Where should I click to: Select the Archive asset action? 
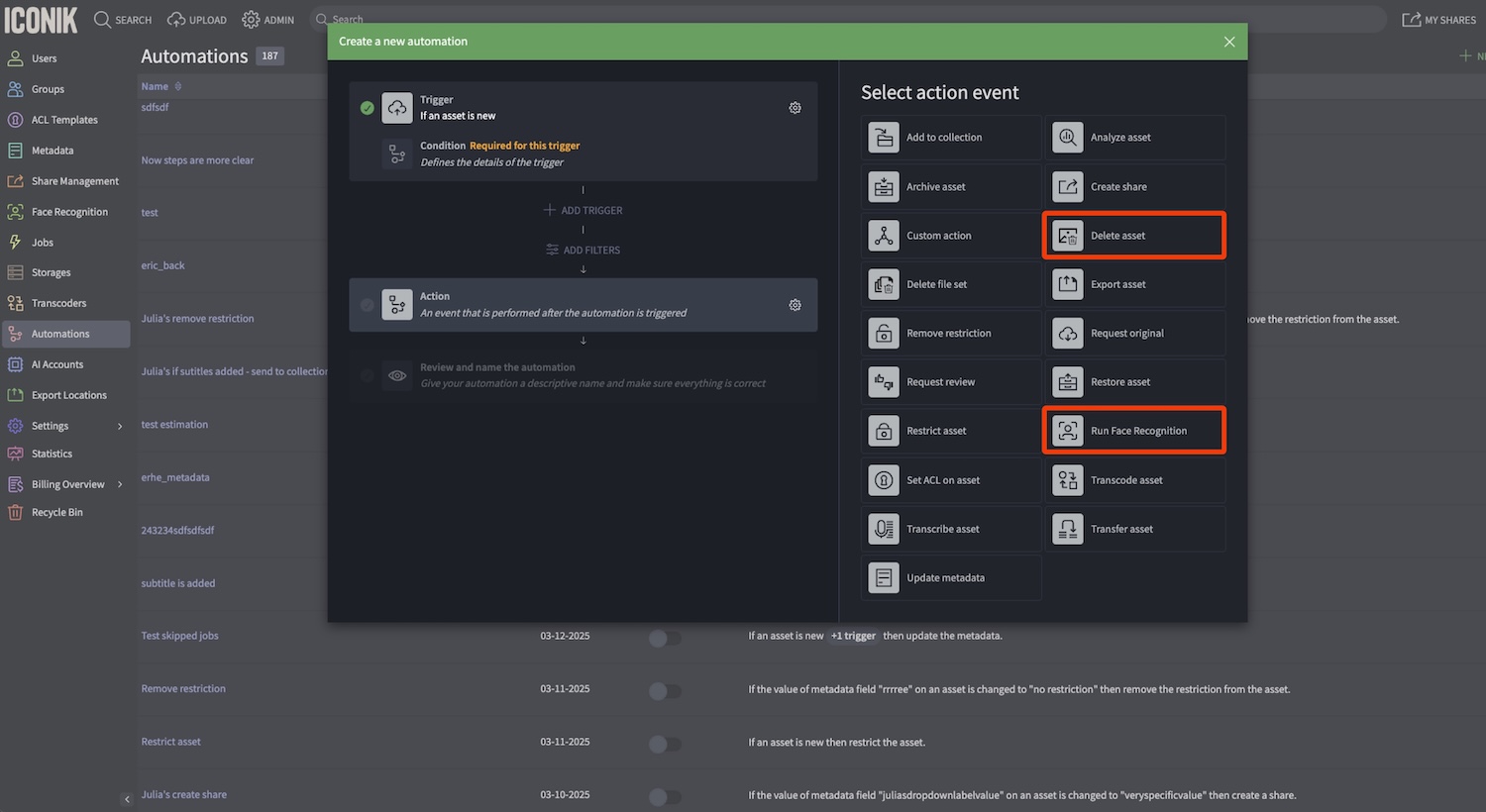949,186
